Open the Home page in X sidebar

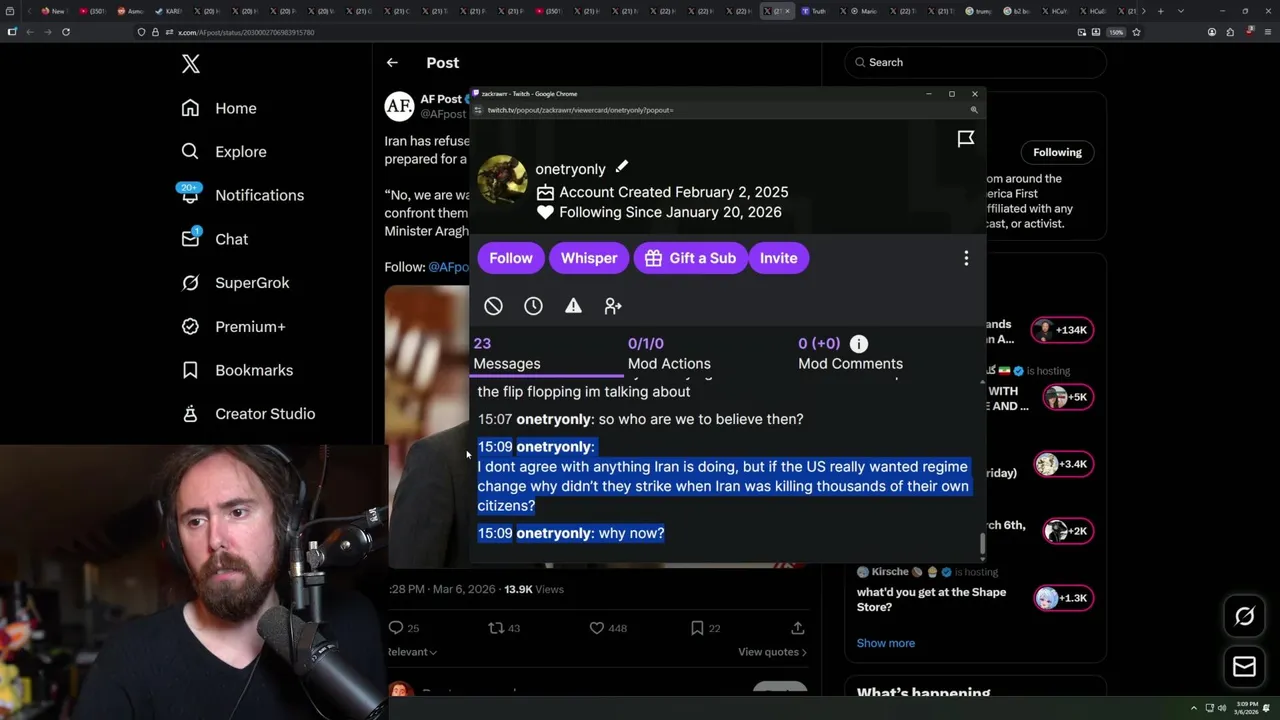tap(219, 108)
